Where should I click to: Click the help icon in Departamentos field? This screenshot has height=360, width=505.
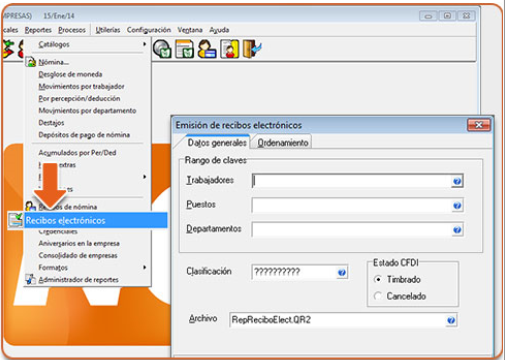pyautogui.click(x=457, y=230)
